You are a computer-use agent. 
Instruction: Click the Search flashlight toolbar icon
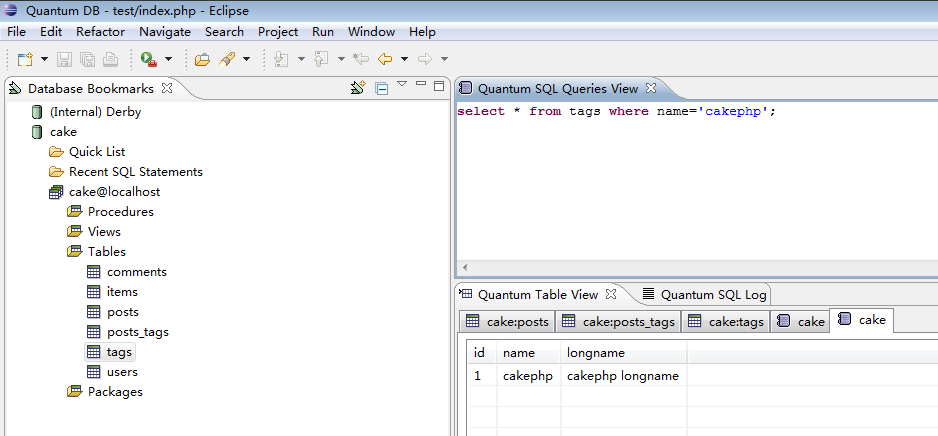(227, 60)
